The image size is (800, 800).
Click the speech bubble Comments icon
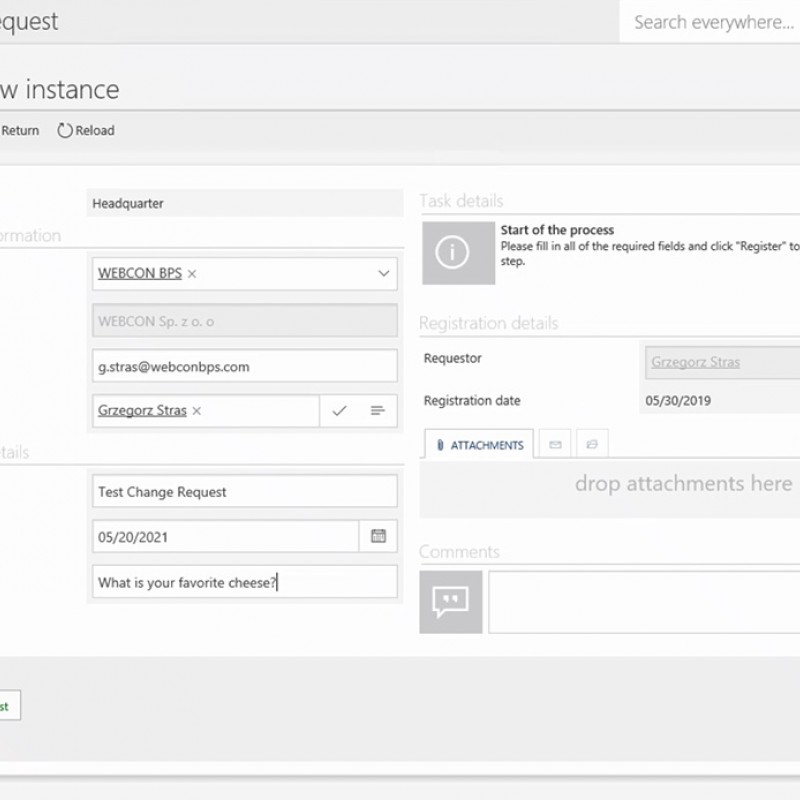[x=450, y=601]
